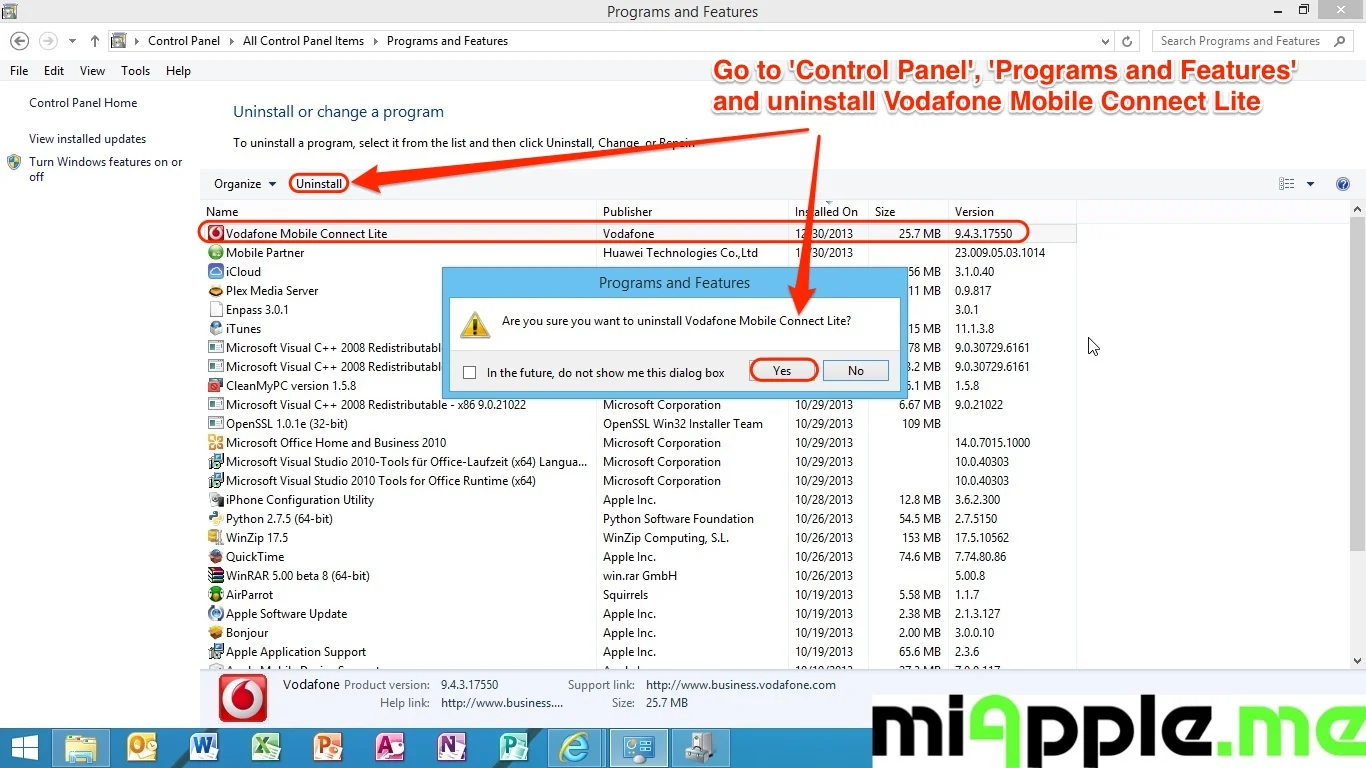Select the 'Apple Application Support' row

638,652
